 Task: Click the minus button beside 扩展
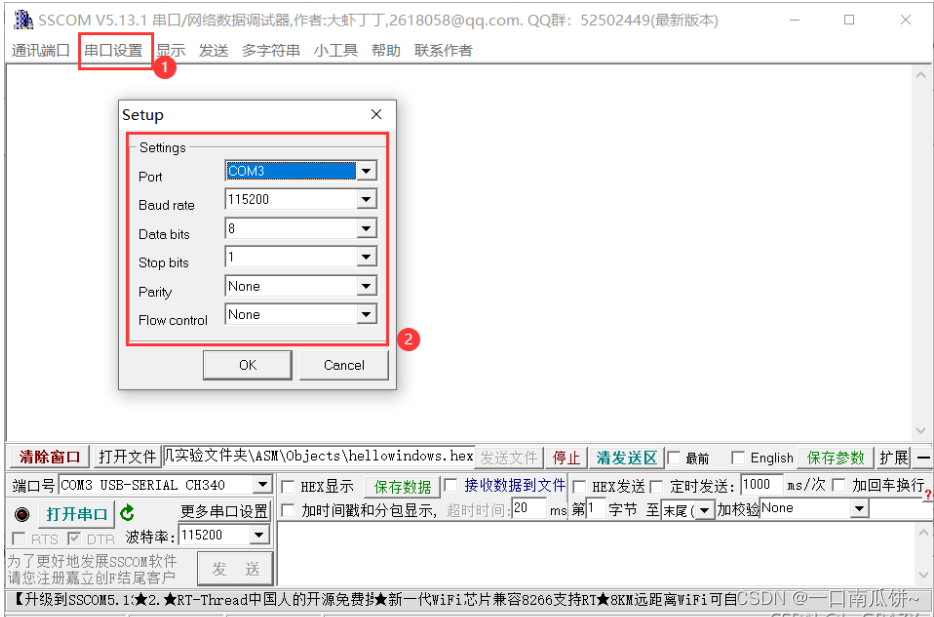(x=923, y=457)
